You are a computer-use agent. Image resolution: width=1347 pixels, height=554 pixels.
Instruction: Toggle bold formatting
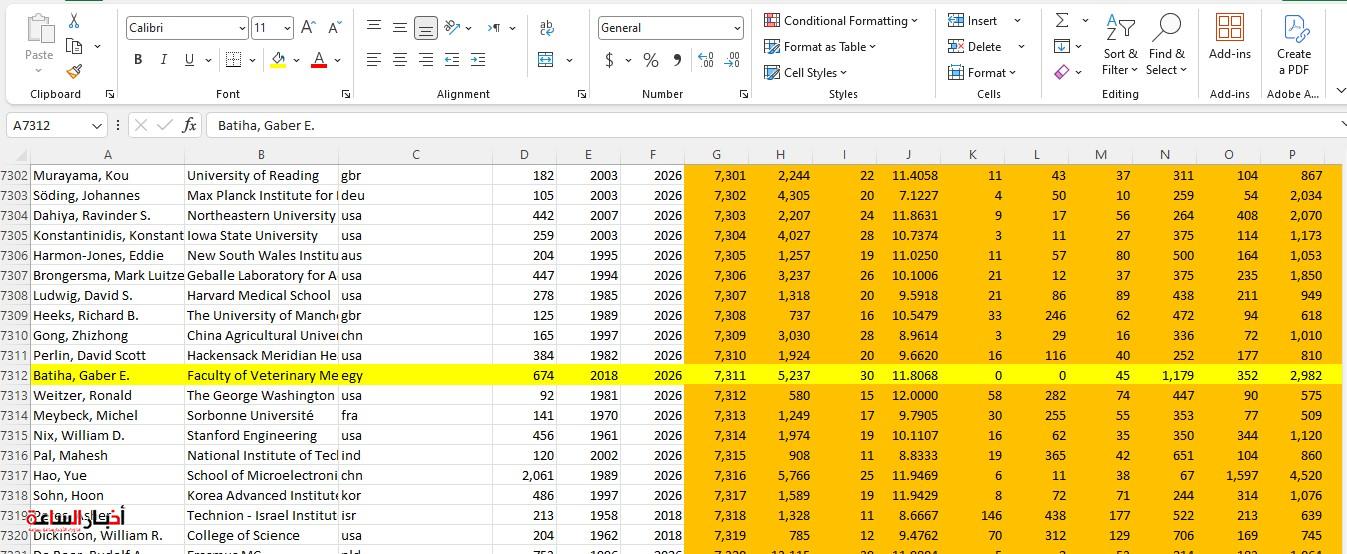[138, 60]
